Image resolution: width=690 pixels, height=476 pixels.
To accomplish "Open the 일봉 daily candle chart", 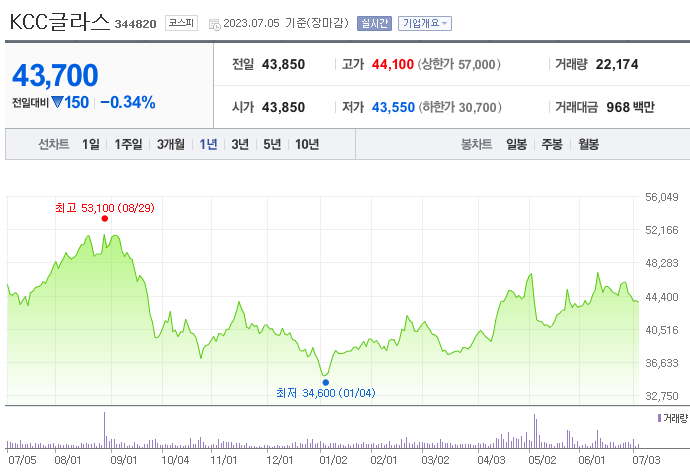I will [x=516, y=144].
